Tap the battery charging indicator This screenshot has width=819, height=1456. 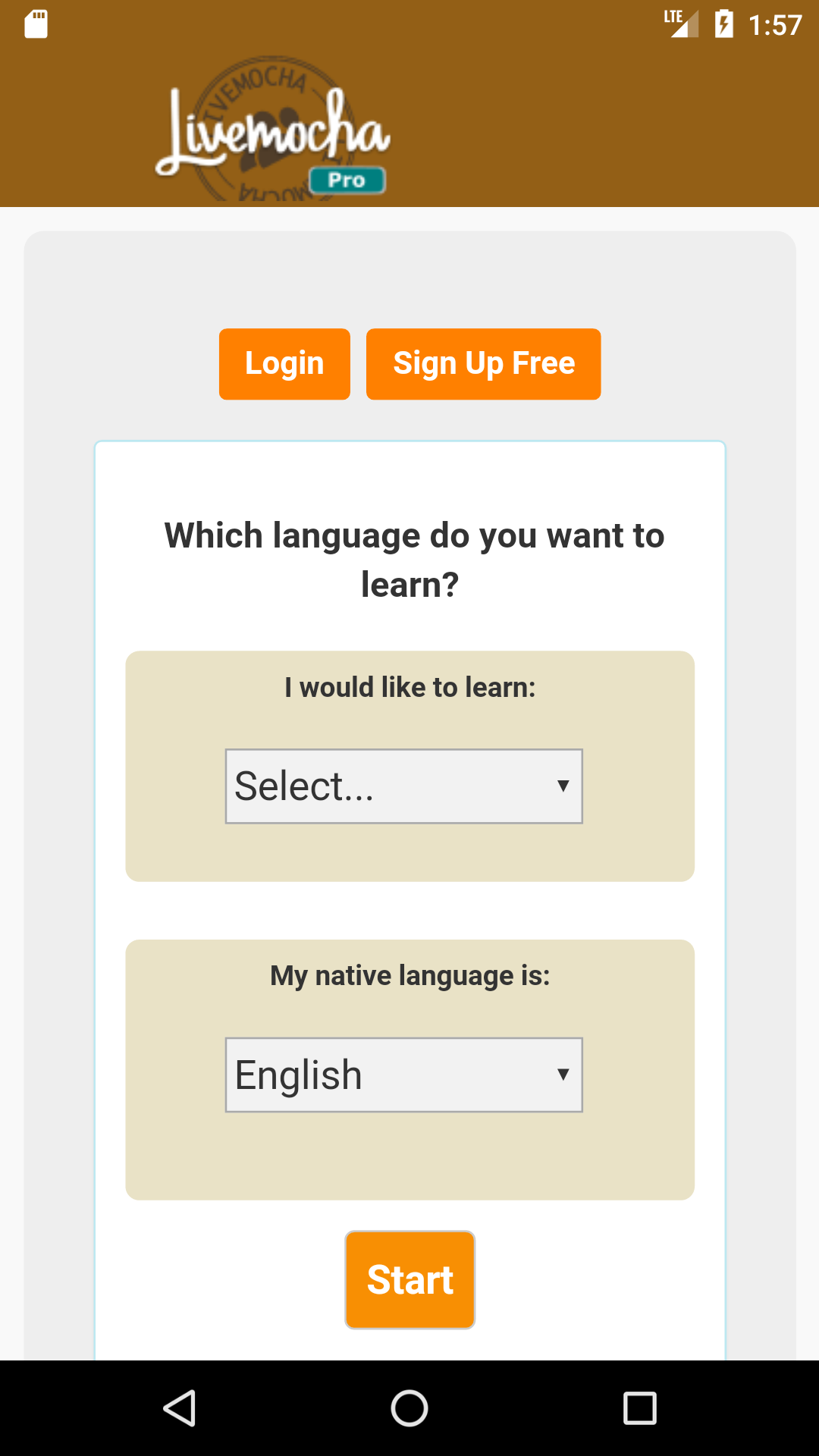click(x=722, y=25)
